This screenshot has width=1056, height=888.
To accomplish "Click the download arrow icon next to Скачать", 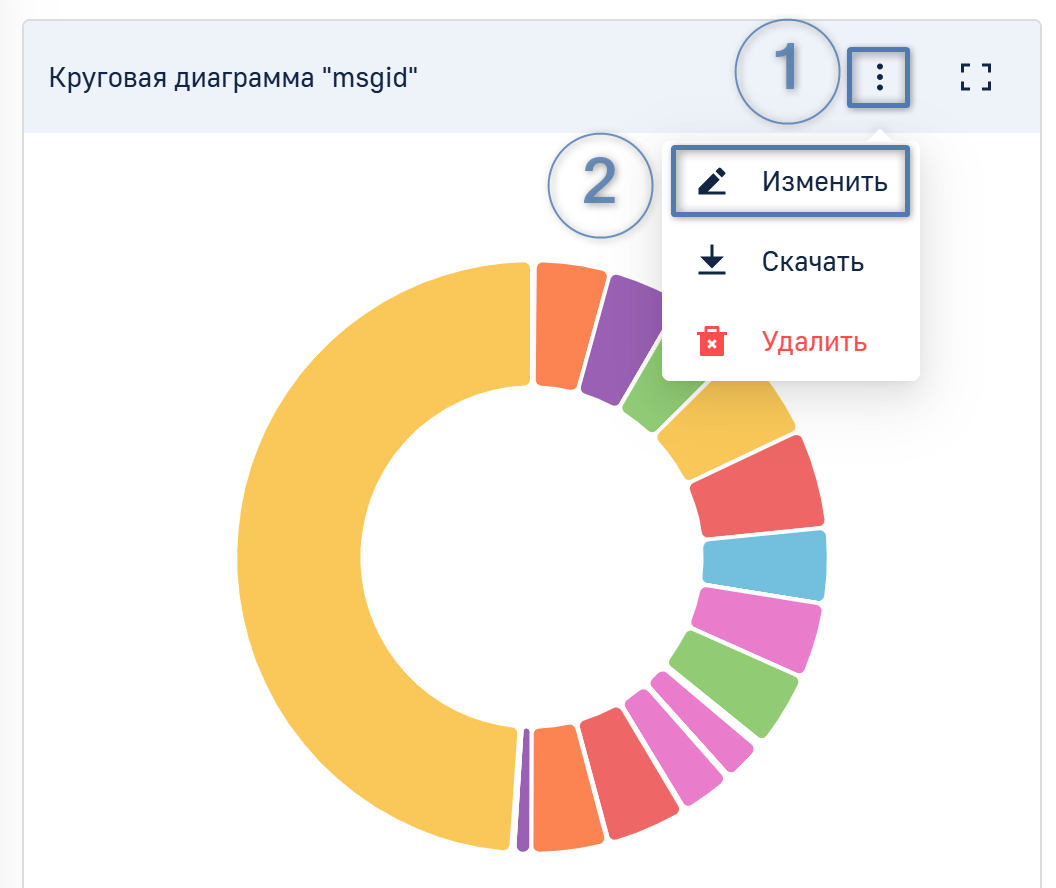I will (x=712, y=262).
